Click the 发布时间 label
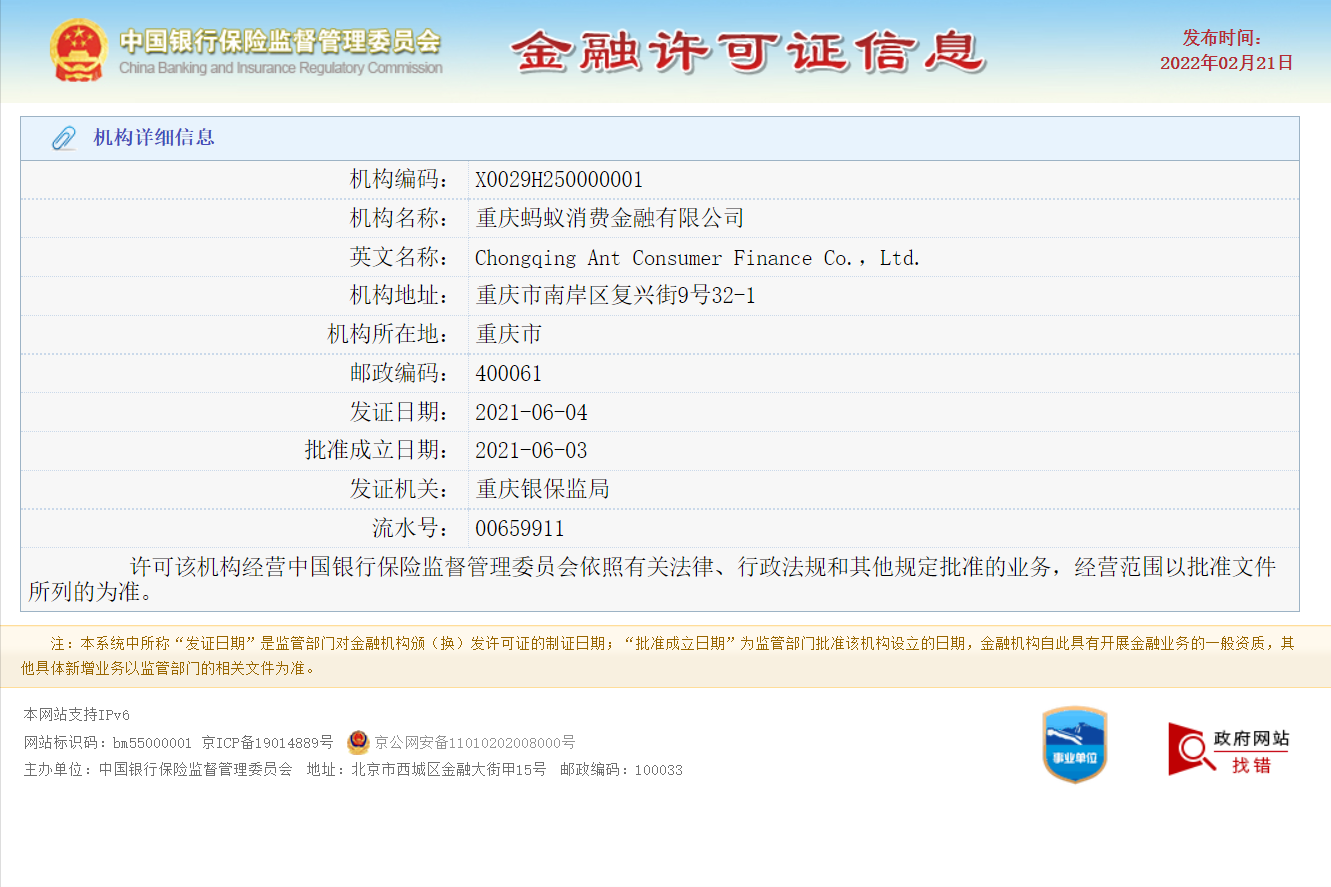 1222,38
